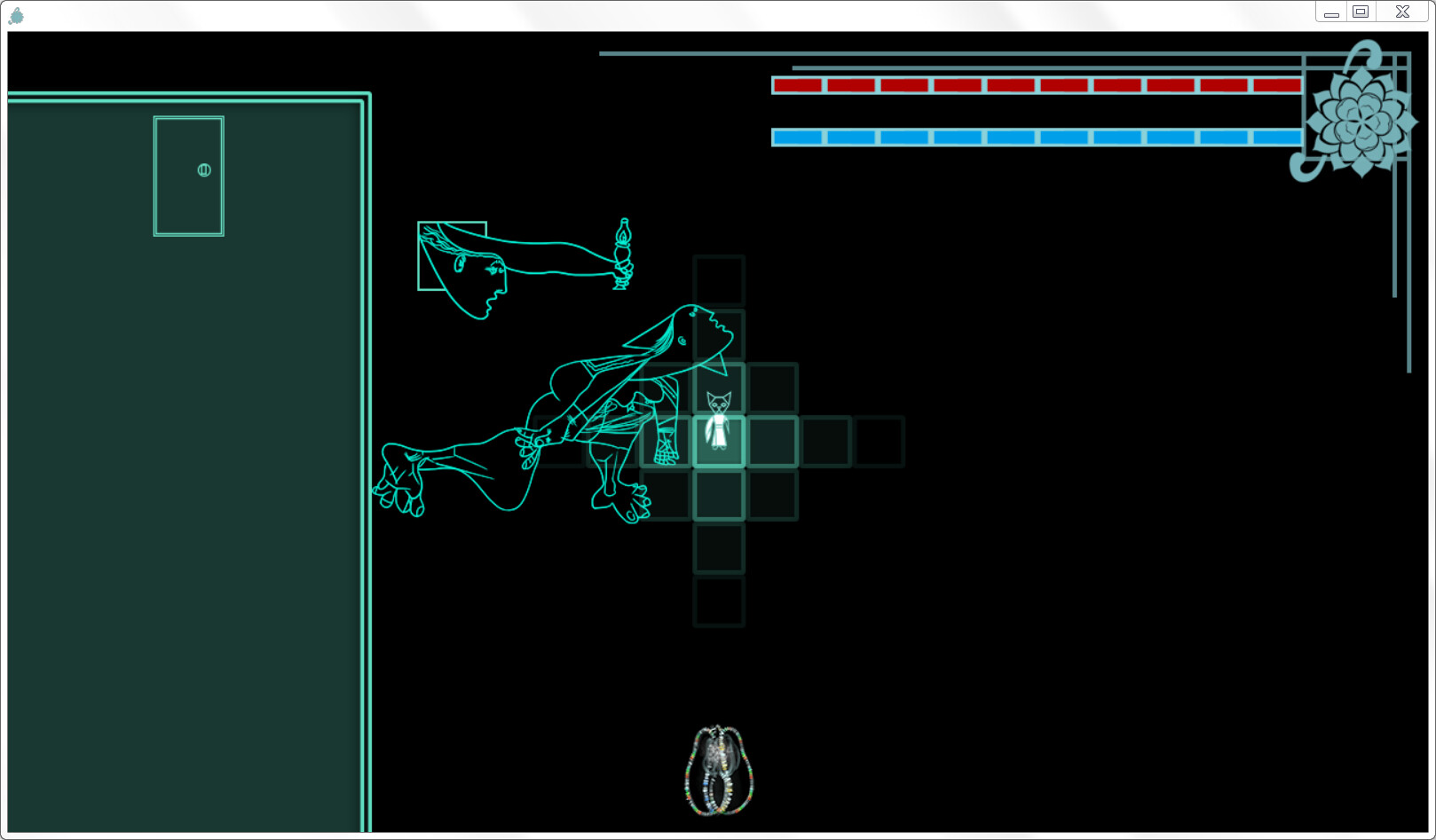
Task: Click the oil lamp held by the floating head
Action: pyautogui.click(x=625, y=246)
